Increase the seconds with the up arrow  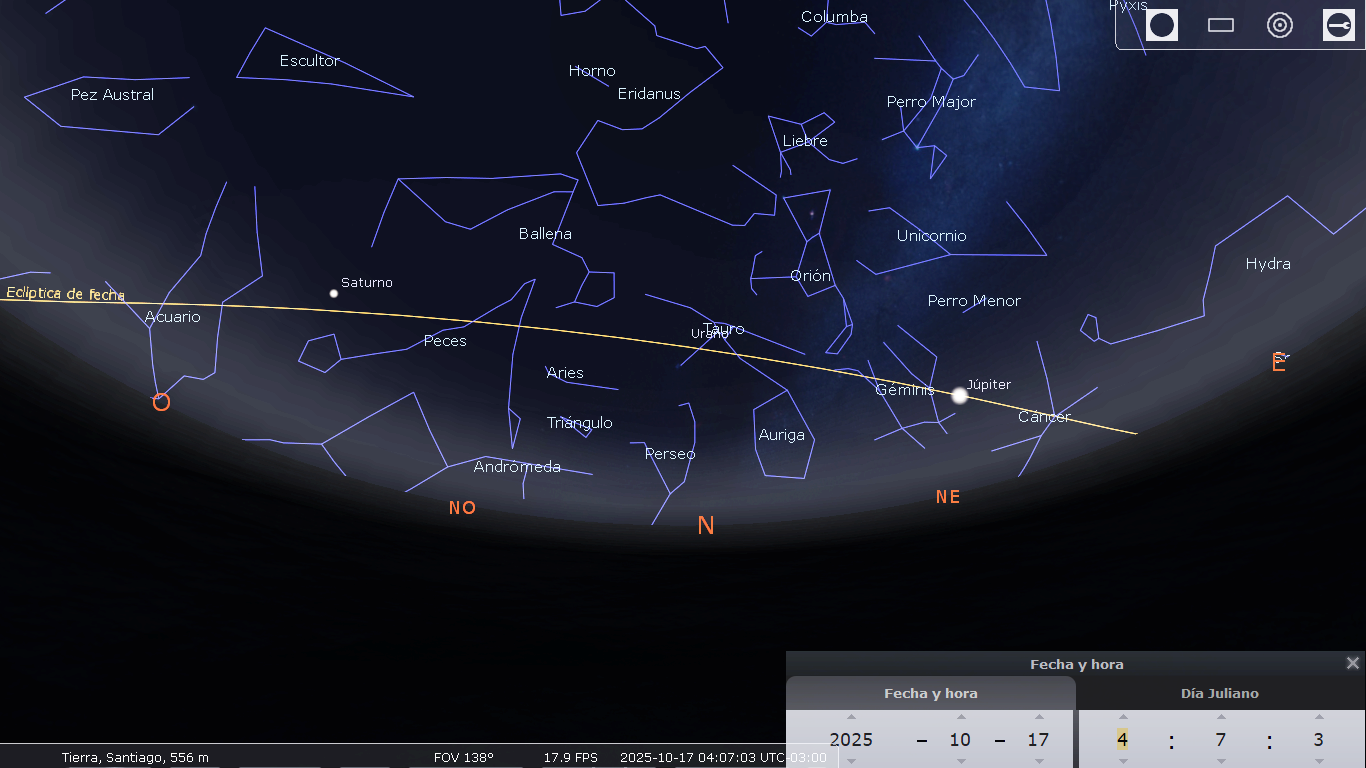tap(1319, 717)
